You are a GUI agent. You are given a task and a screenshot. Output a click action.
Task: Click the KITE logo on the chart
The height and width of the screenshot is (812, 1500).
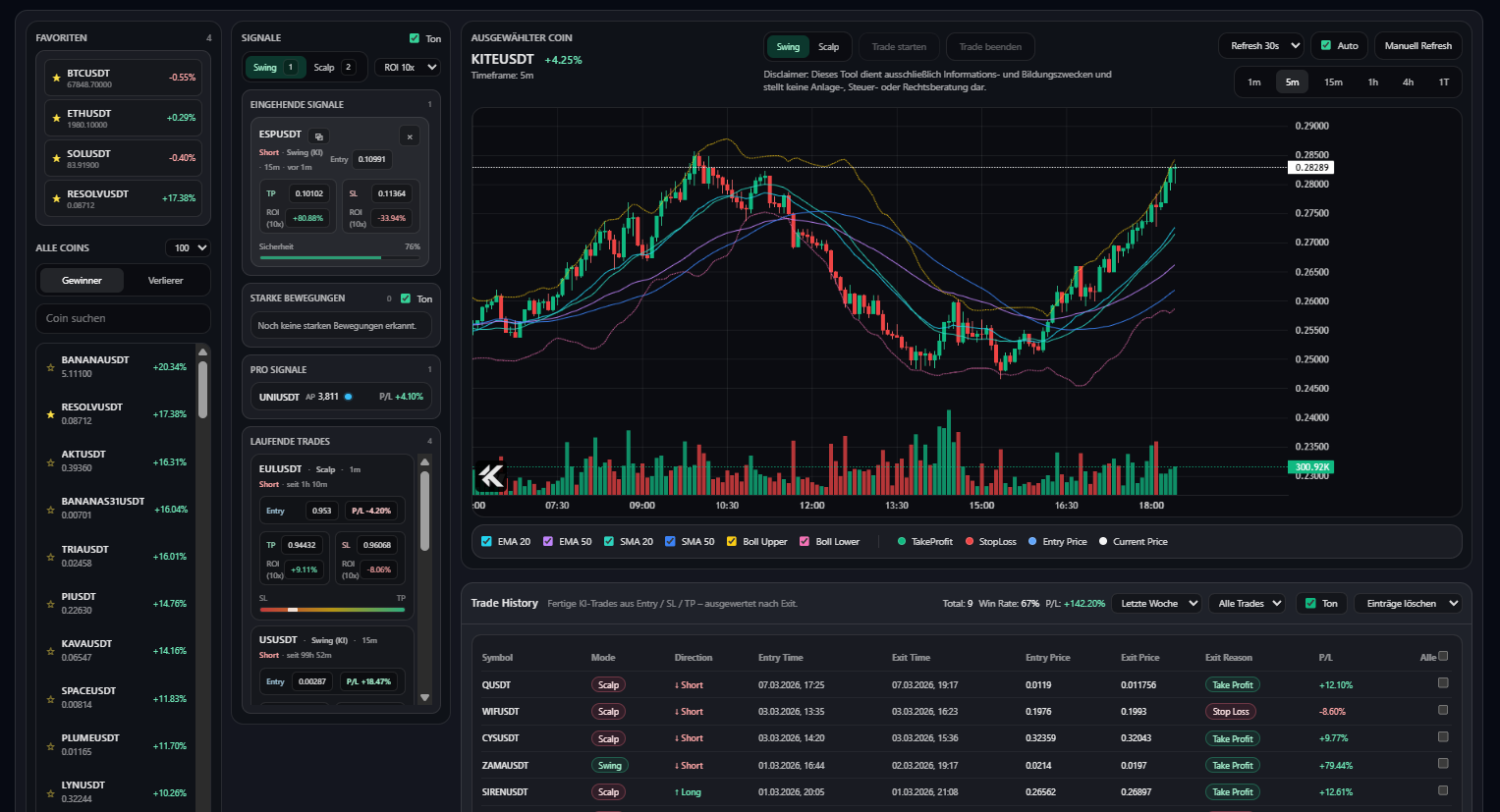tap(490, 476)
